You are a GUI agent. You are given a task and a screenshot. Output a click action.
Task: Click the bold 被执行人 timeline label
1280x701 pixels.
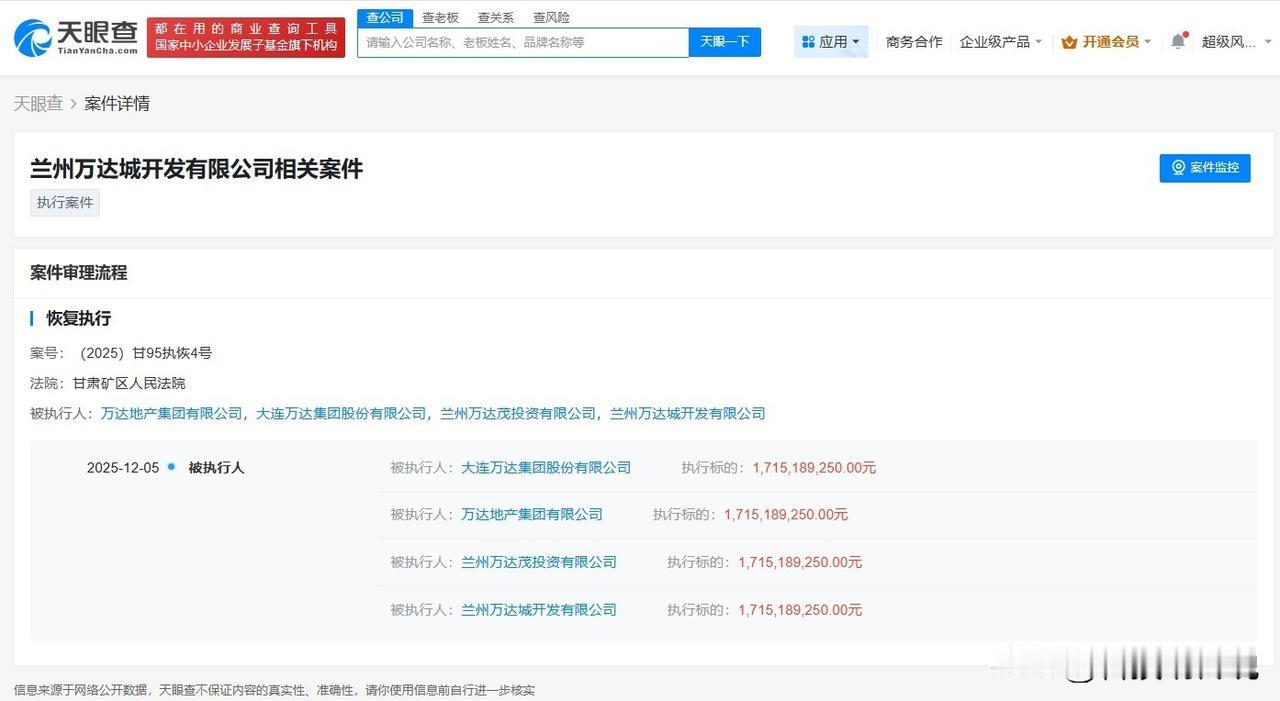point(216,468)
